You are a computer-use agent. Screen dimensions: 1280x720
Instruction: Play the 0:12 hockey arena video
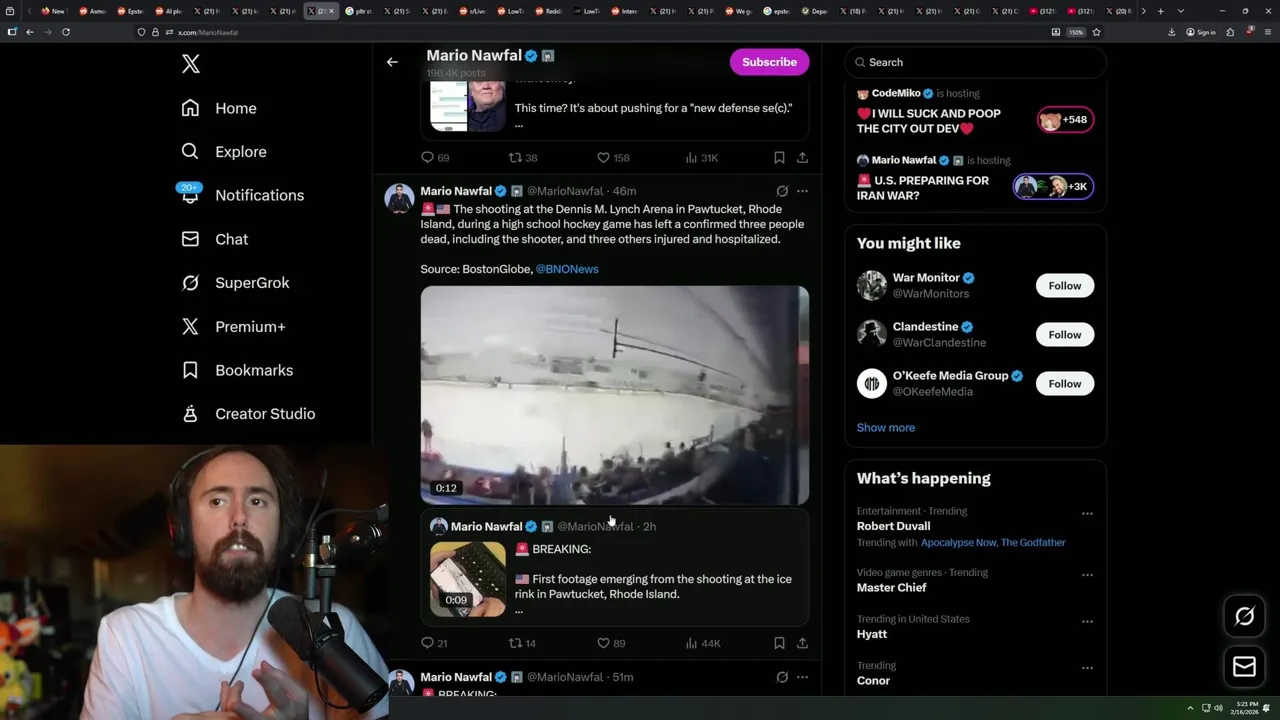[614, 395]
